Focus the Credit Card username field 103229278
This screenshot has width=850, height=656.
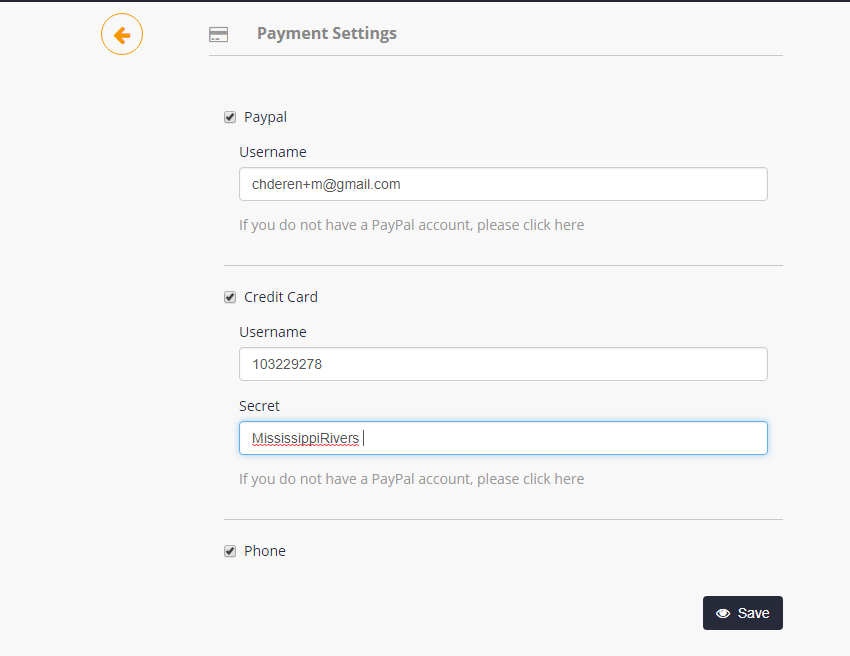click(503, 364)
